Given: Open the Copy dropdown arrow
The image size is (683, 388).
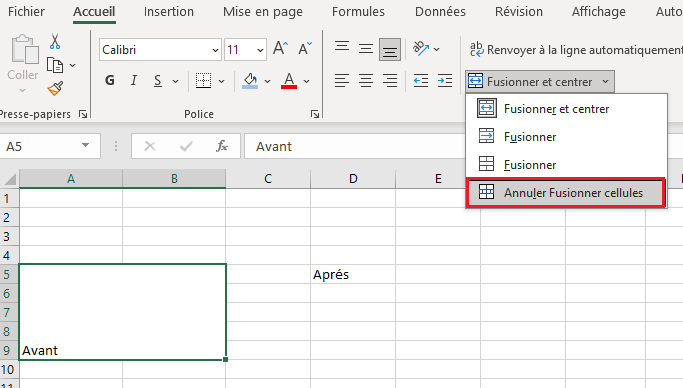Looking at the screenshot, I should point(72,65).
